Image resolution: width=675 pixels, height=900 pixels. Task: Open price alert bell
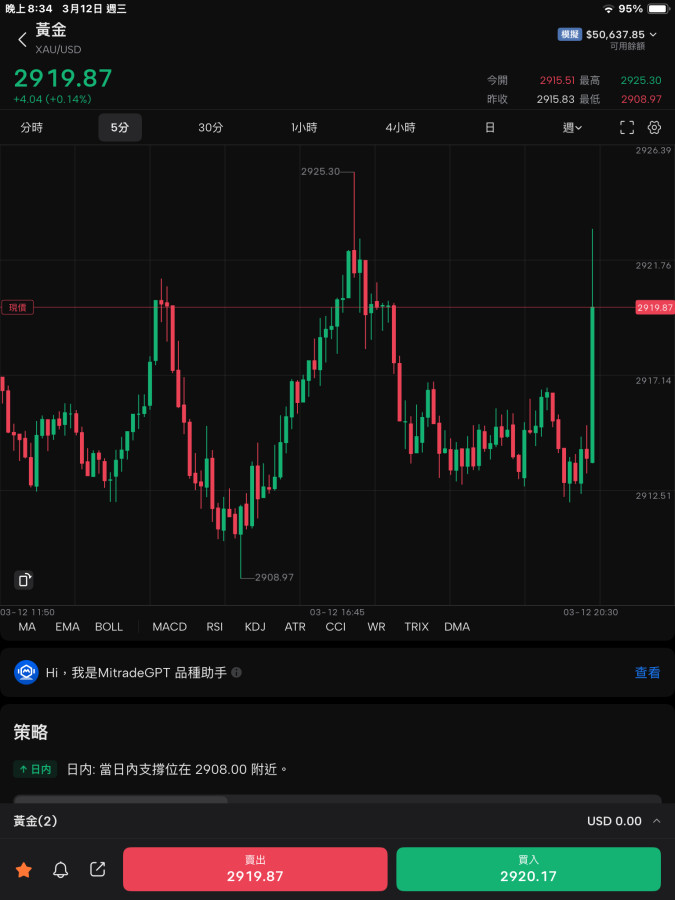pos(61,870)
